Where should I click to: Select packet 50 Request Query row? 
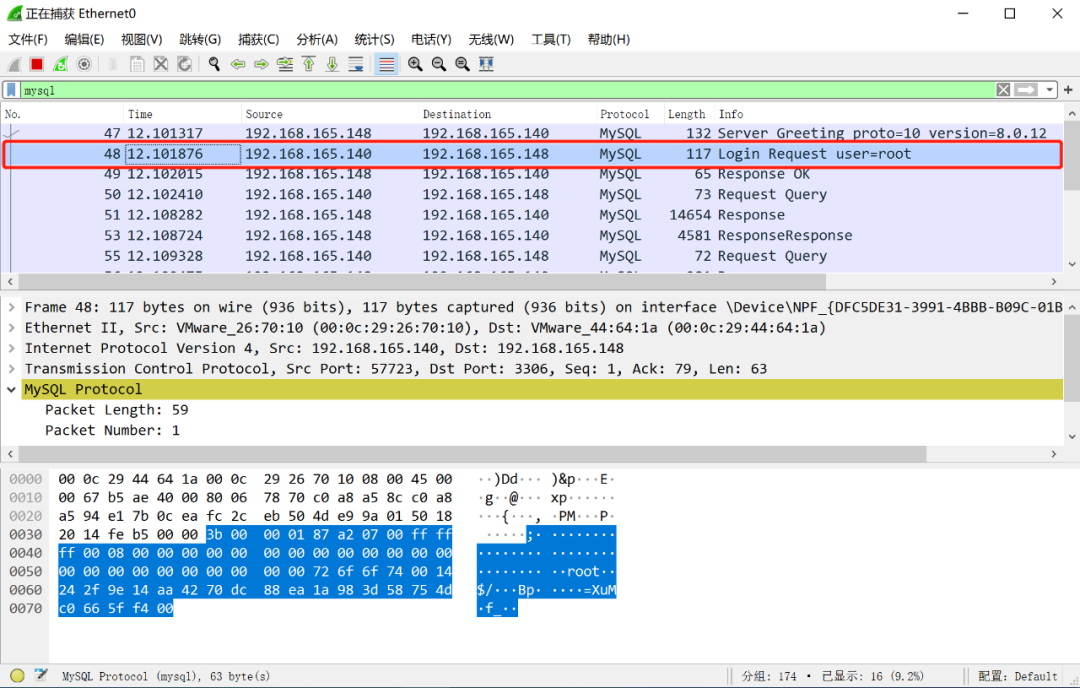(x=532, y=195)
